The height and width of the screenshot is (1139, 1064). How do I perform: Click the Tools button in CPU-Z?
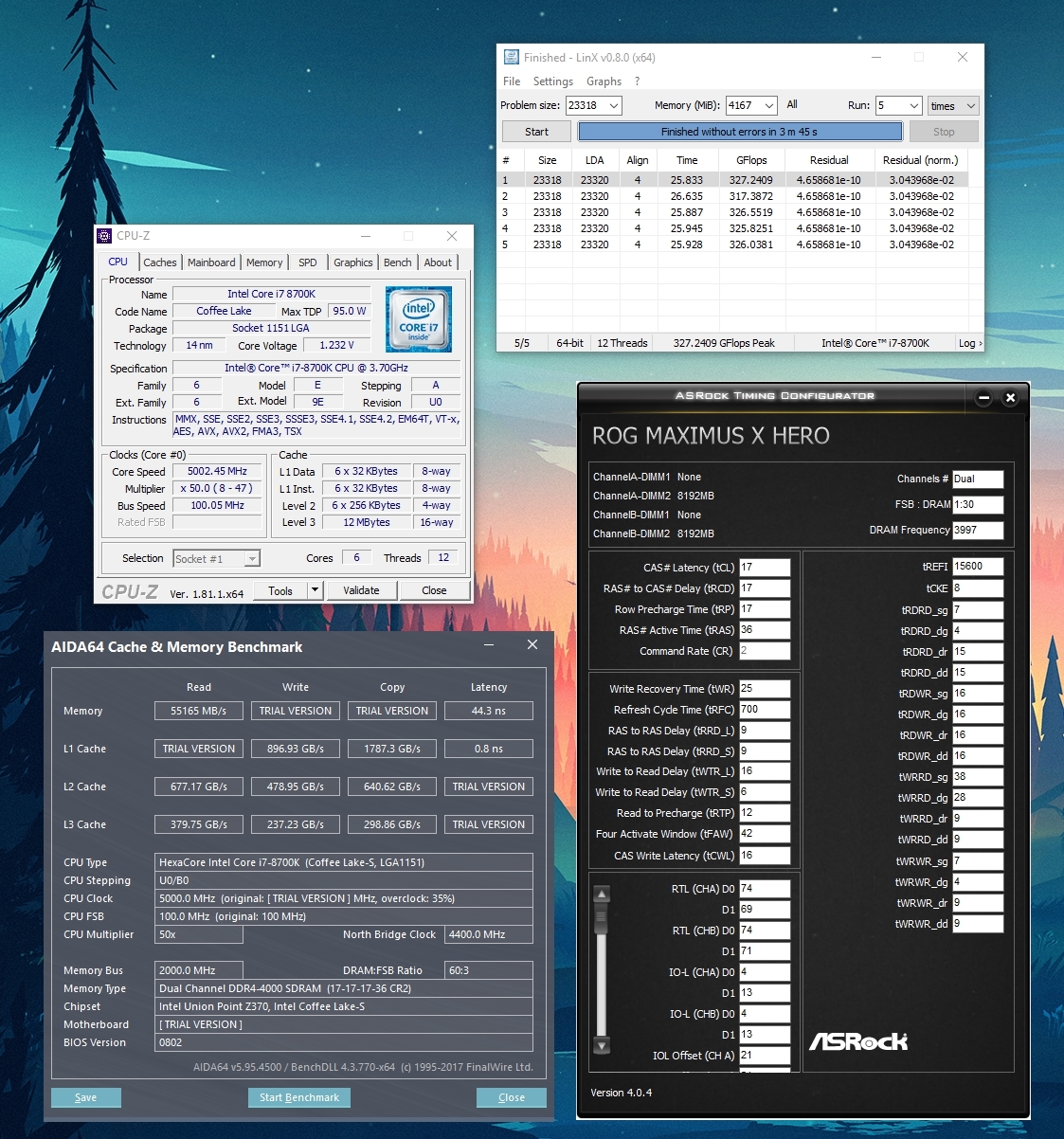tap(280, 590)
